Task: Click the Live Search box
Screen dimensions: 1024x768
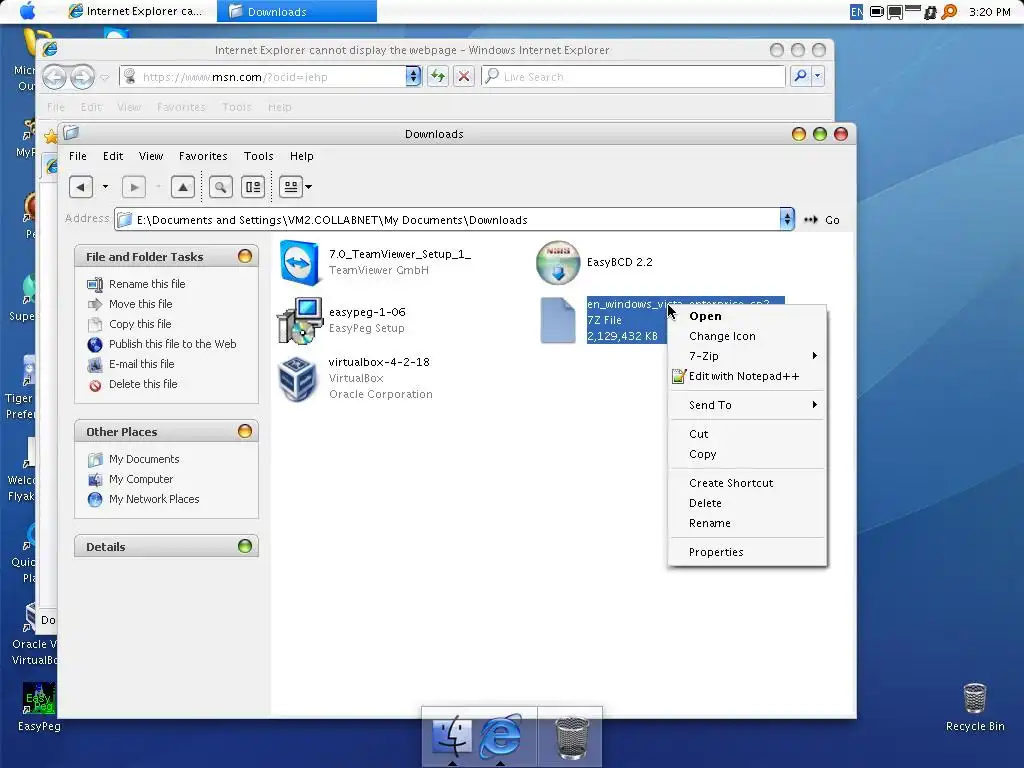Action: 633,76
